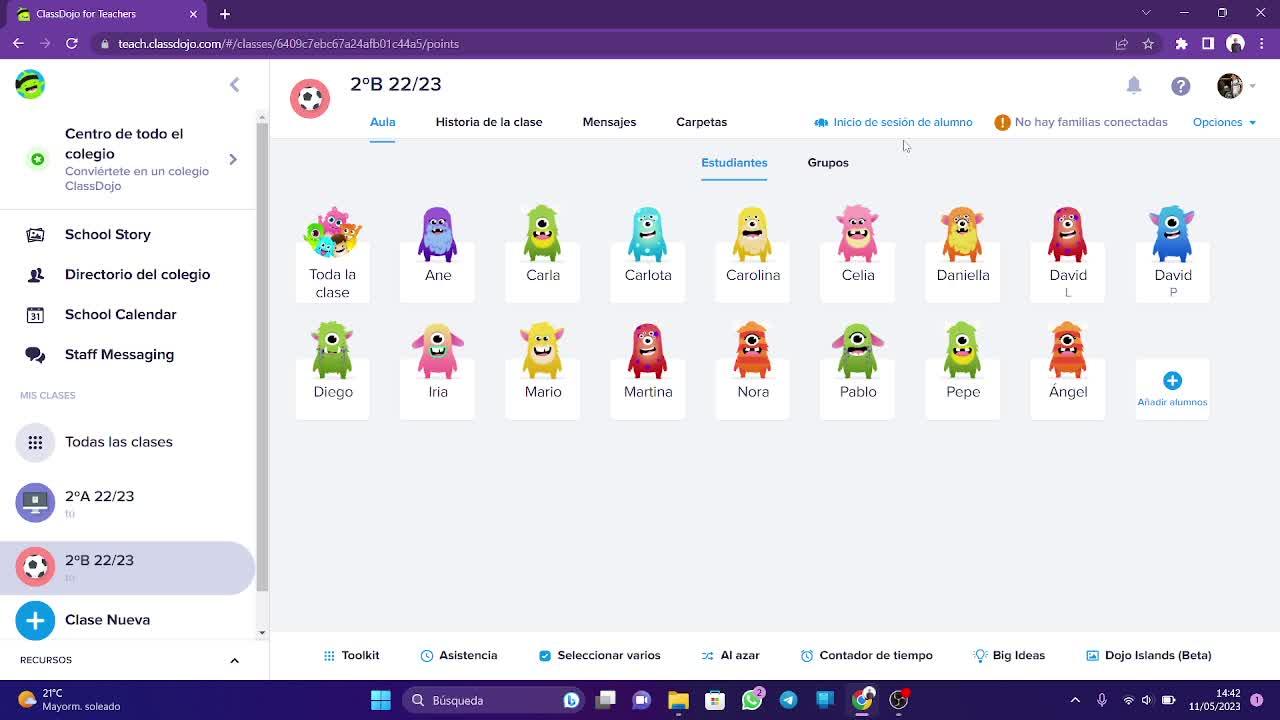This screenshot has width=1280, height=720.
Task: Select student Diego
Action: coord(333,370)
